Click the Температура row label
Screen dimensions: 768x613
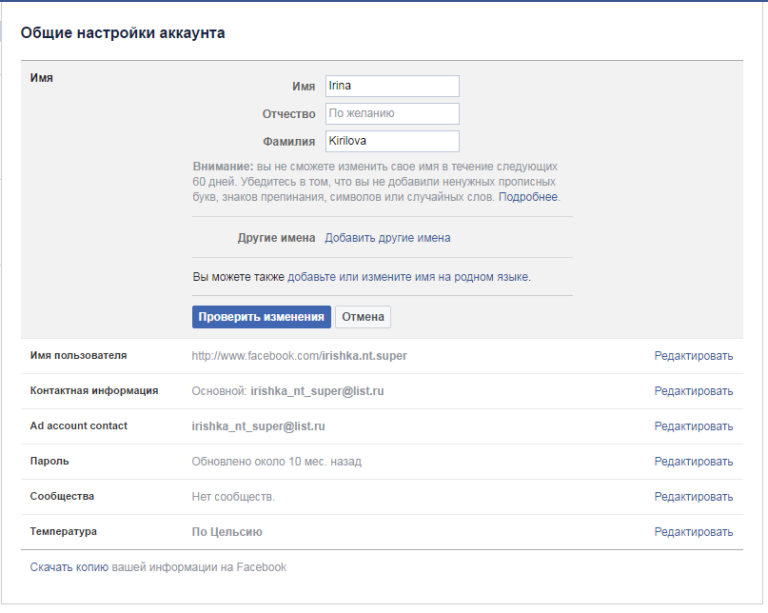tap(63, 532)
